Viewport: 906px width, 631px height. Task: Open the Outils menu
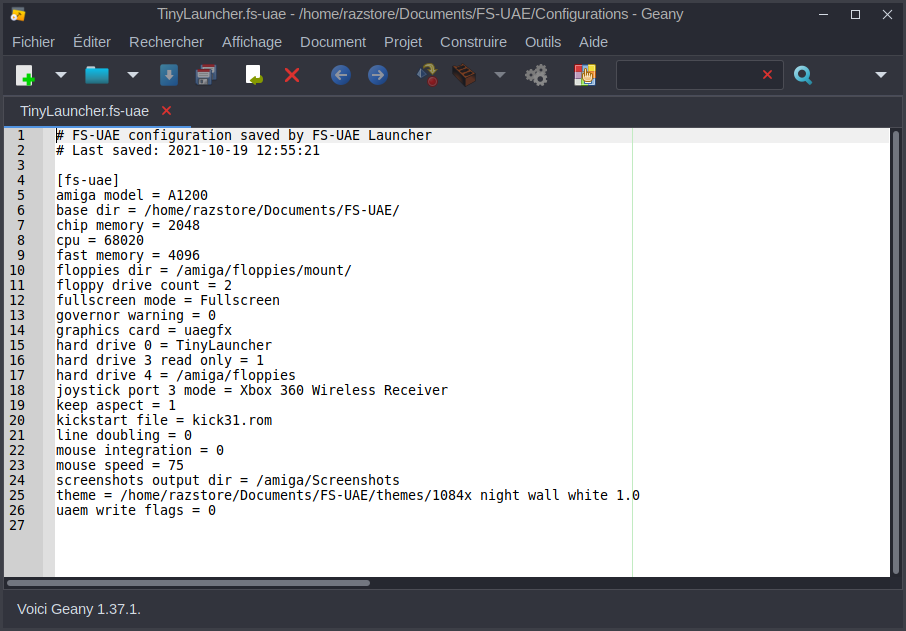(543, 42)
